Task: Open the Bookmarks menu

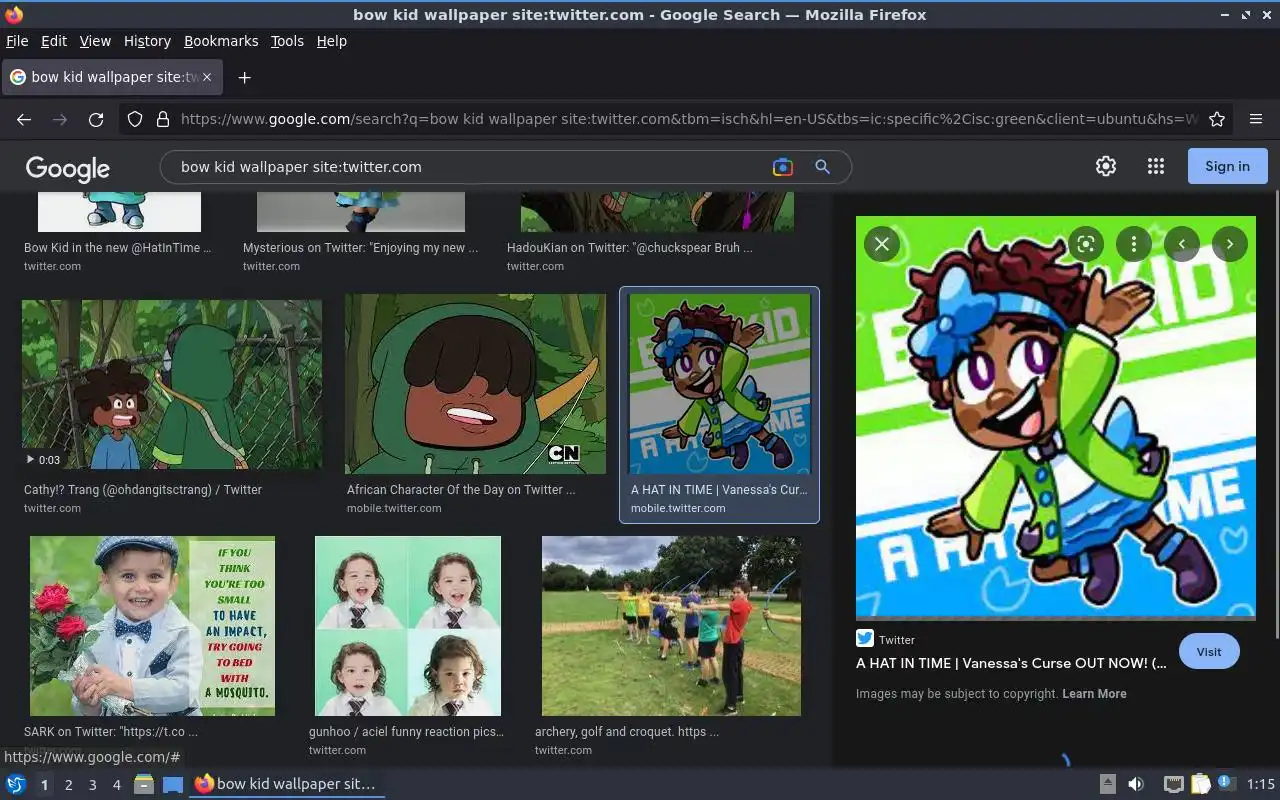Action: tap(221, 41)
